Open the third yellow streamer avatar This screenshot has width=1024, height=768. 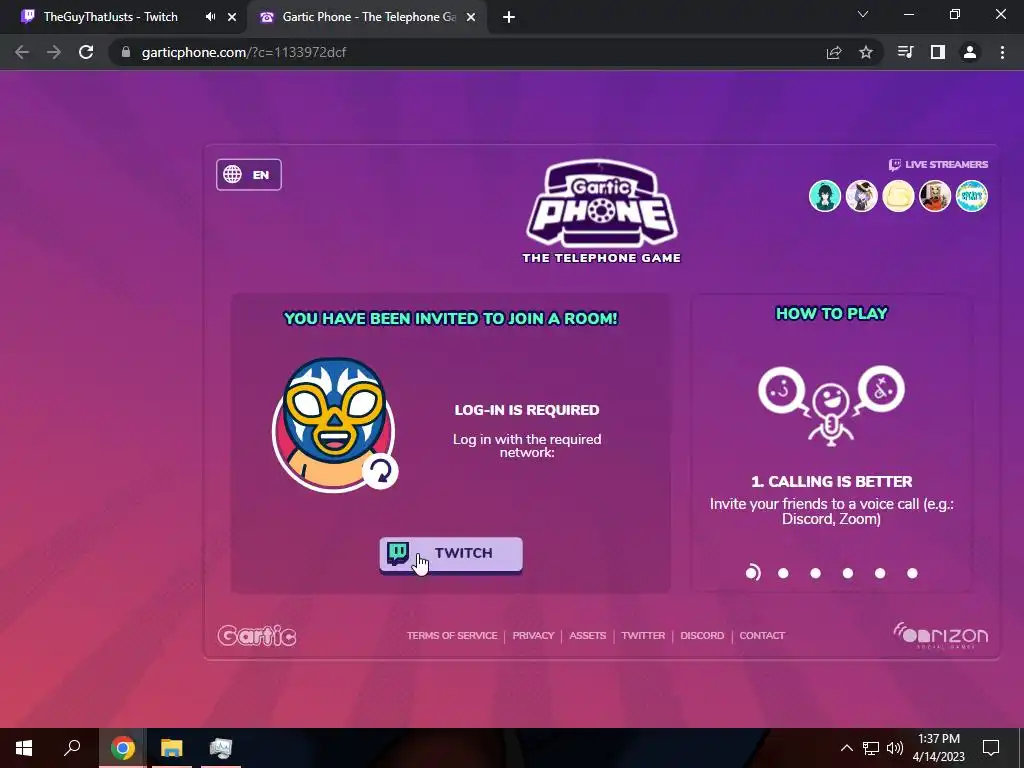[898, 196]
